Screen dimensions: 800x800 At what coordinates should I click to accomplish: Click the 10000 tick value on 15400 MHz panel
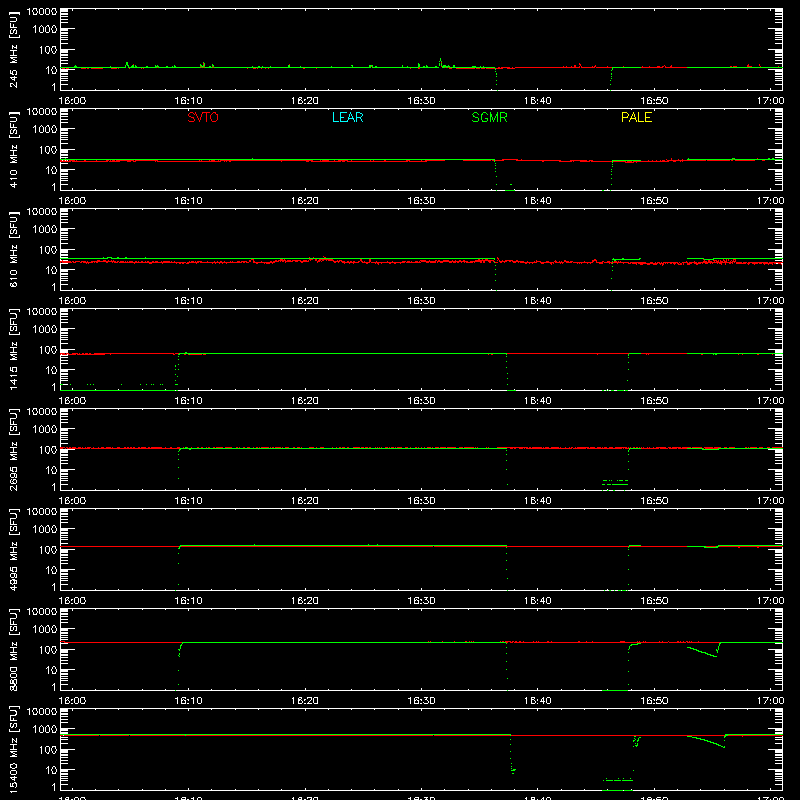coord(42,712)
